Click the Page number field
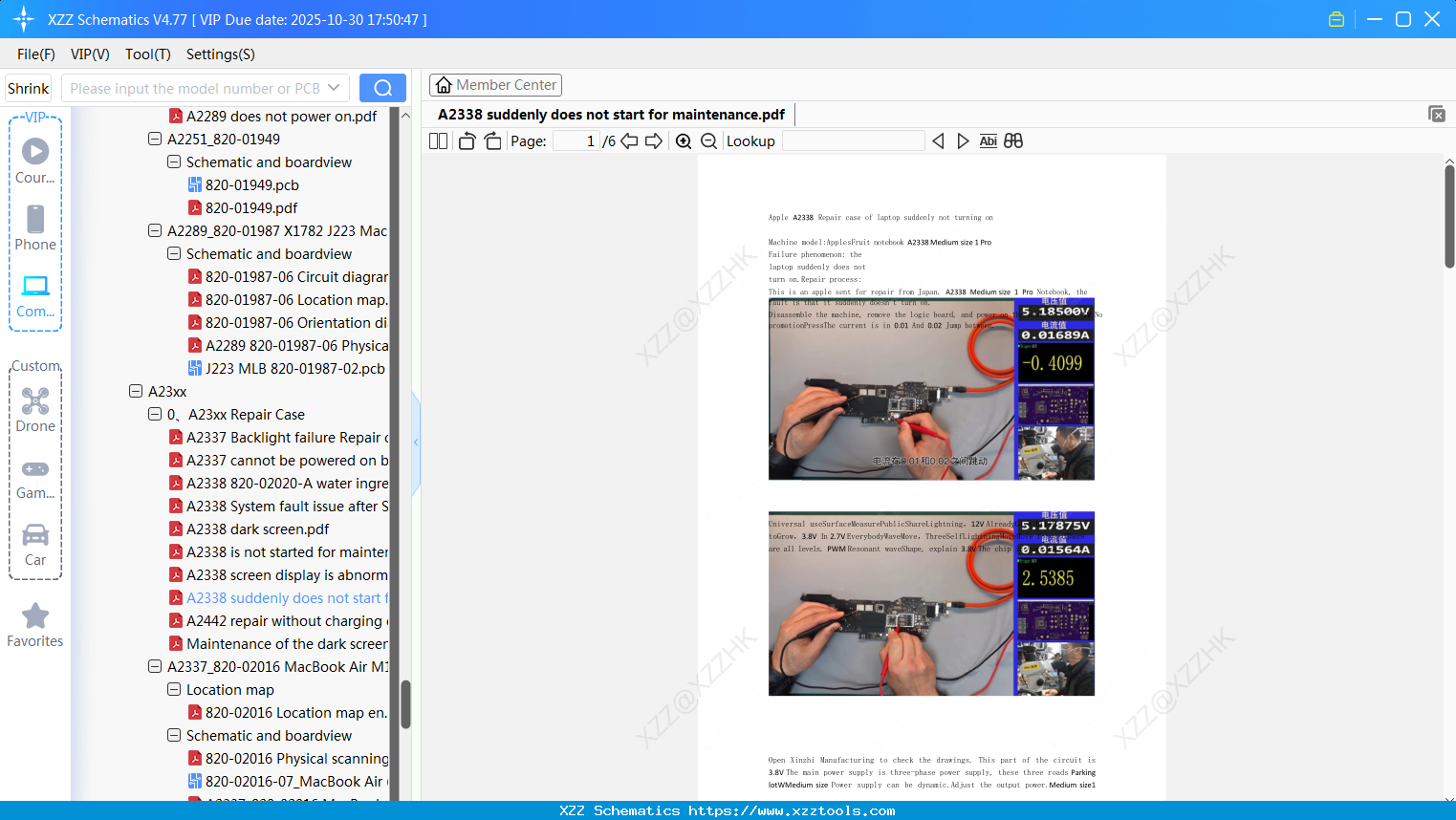The height and width of the screenshot is (820, 1456). pos(576,141)
